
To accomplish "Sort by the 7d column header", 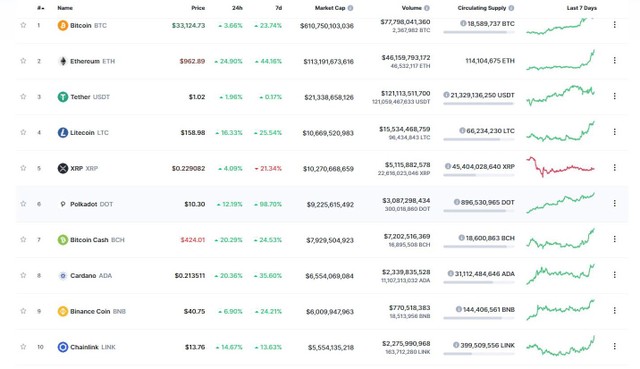I will [x=278, y=8].
